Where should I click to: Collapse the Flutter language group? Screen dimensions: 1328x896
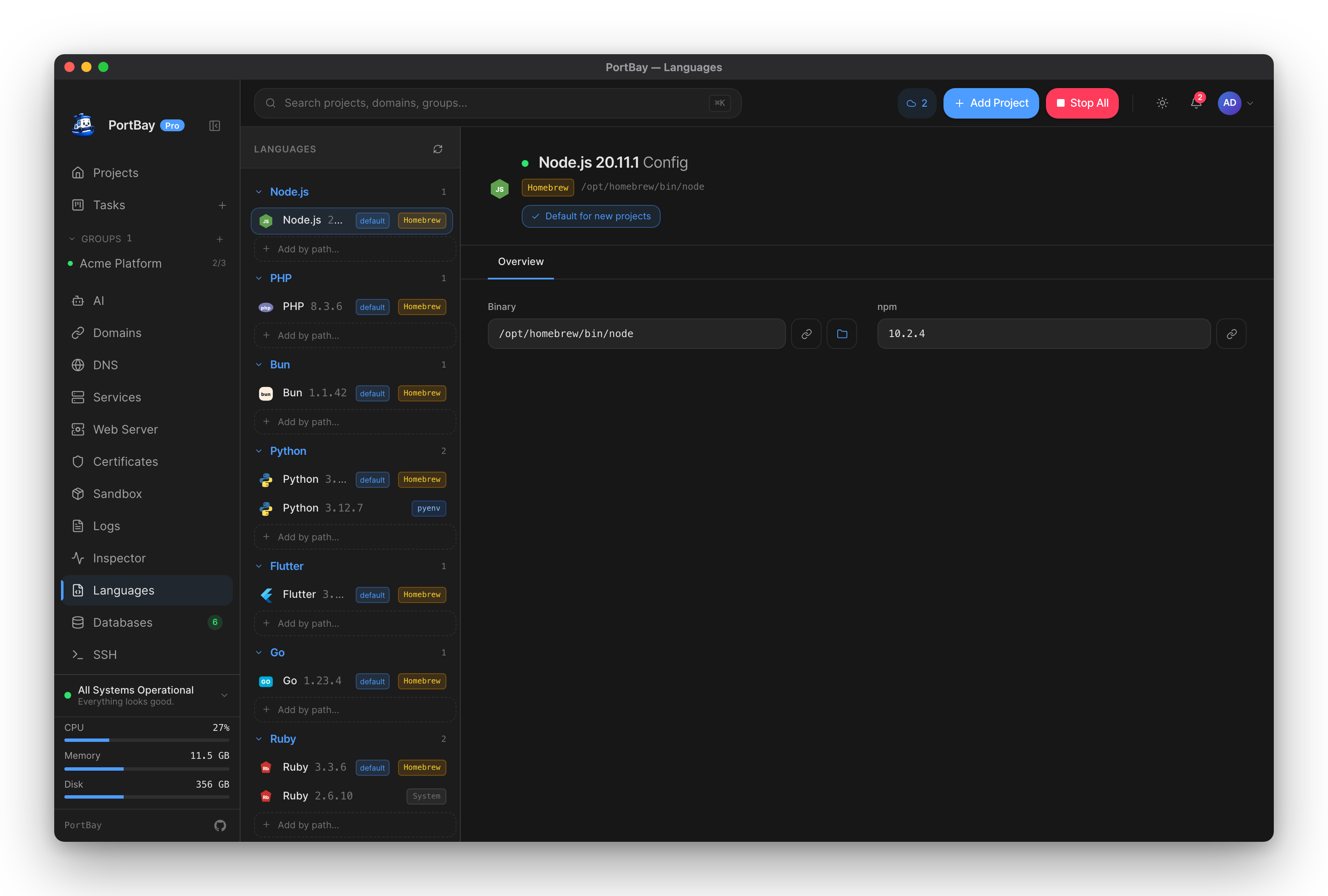point(259,566)
